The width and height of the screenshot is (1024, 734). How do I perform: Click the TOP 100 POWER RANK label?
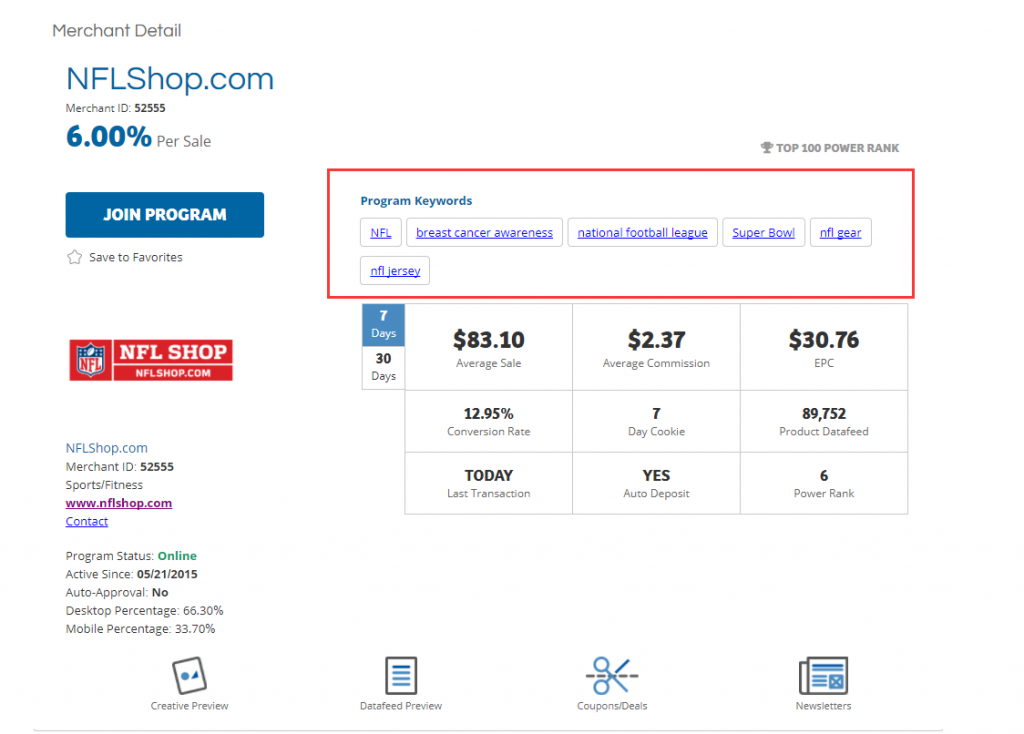point(837,148)
